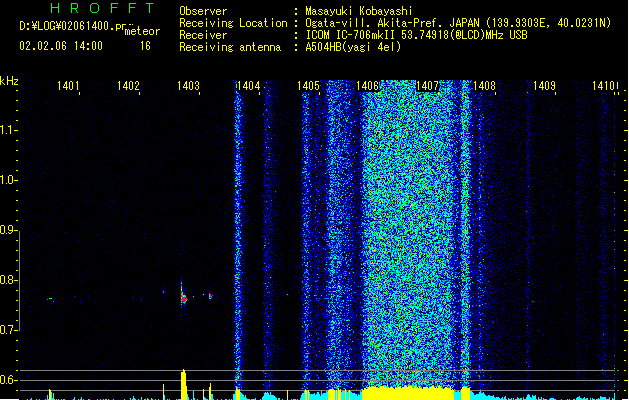Click time marker 1401

[x=68, y=85]
